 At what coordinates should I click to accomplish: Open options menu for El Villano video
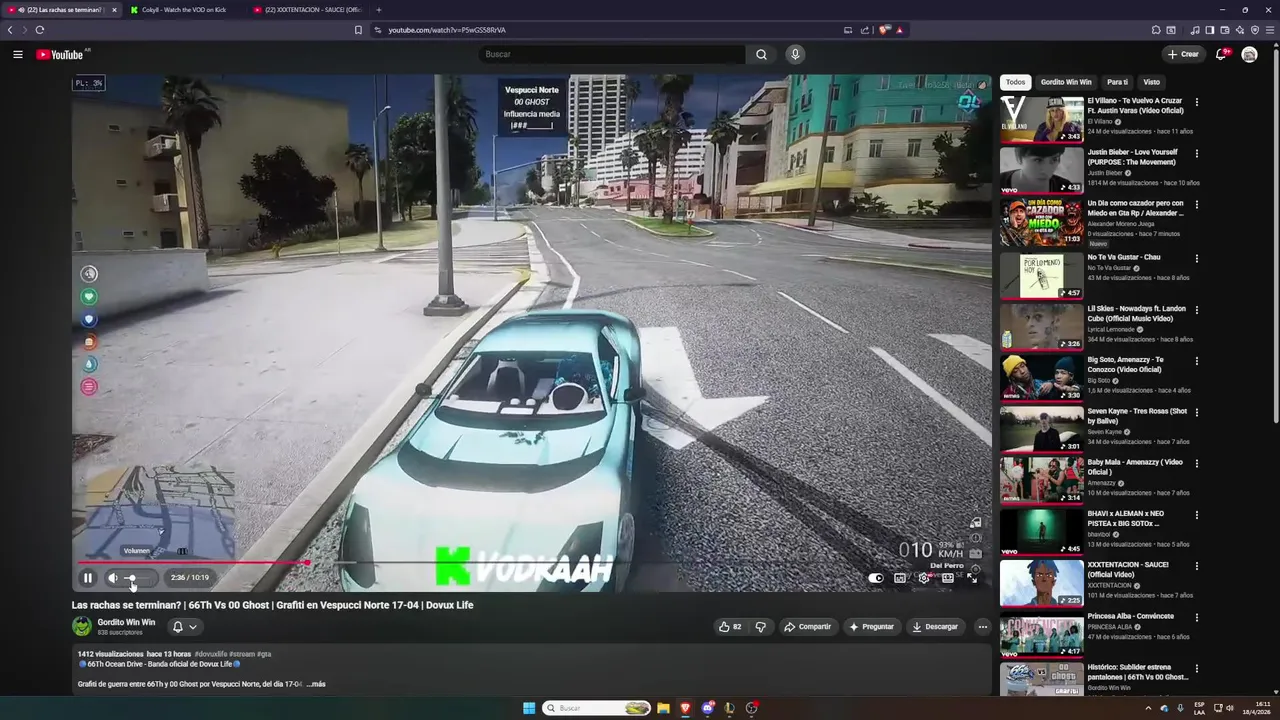point(1196,102)
